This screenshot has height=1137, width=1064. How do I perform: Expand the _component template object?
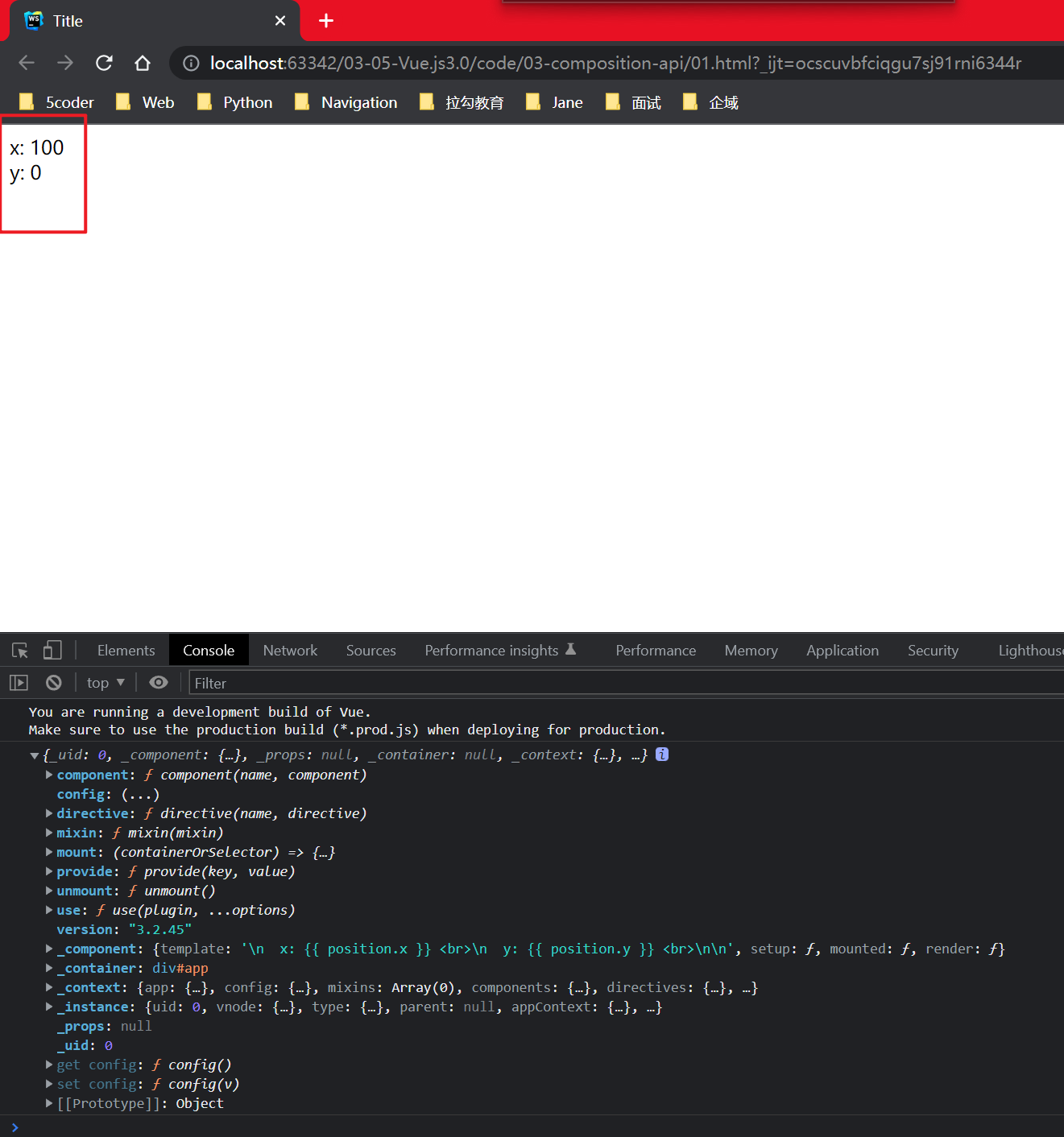pos(49,949)
